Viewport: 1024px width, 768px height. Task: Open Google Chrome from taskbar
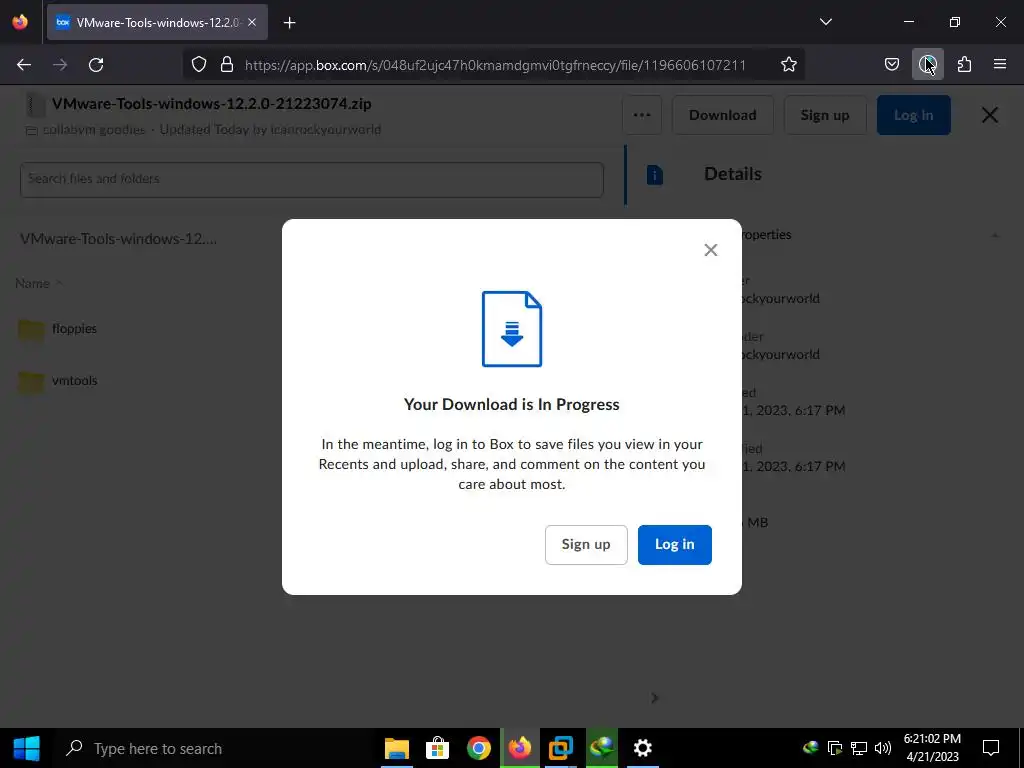[479, 748]
